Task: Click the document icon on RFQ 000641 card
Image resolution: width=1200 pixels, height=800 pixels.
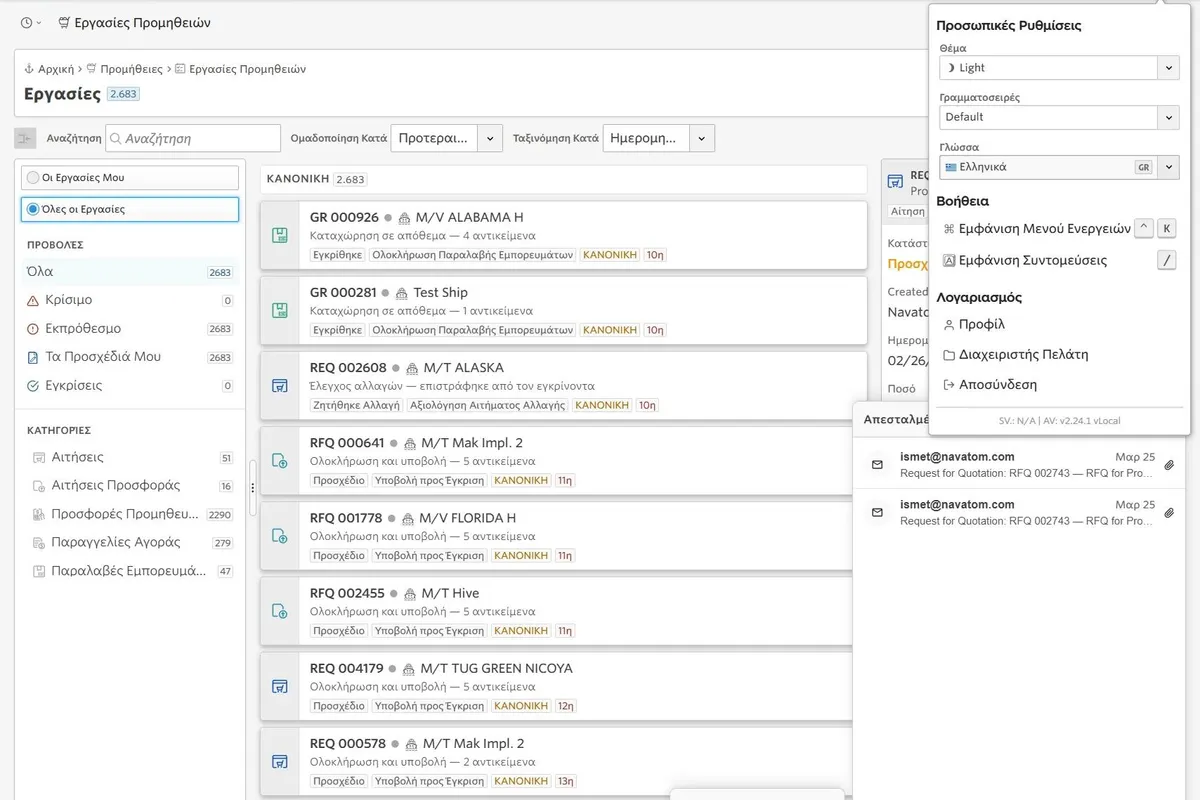Action: tap(280, 461)
